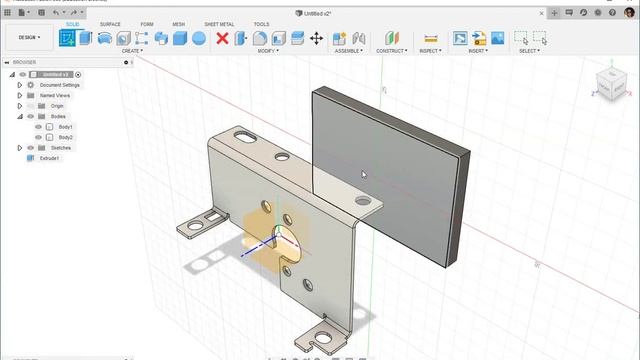Select the Offset Face tool
Screen dimensions: 640x360
298,38
